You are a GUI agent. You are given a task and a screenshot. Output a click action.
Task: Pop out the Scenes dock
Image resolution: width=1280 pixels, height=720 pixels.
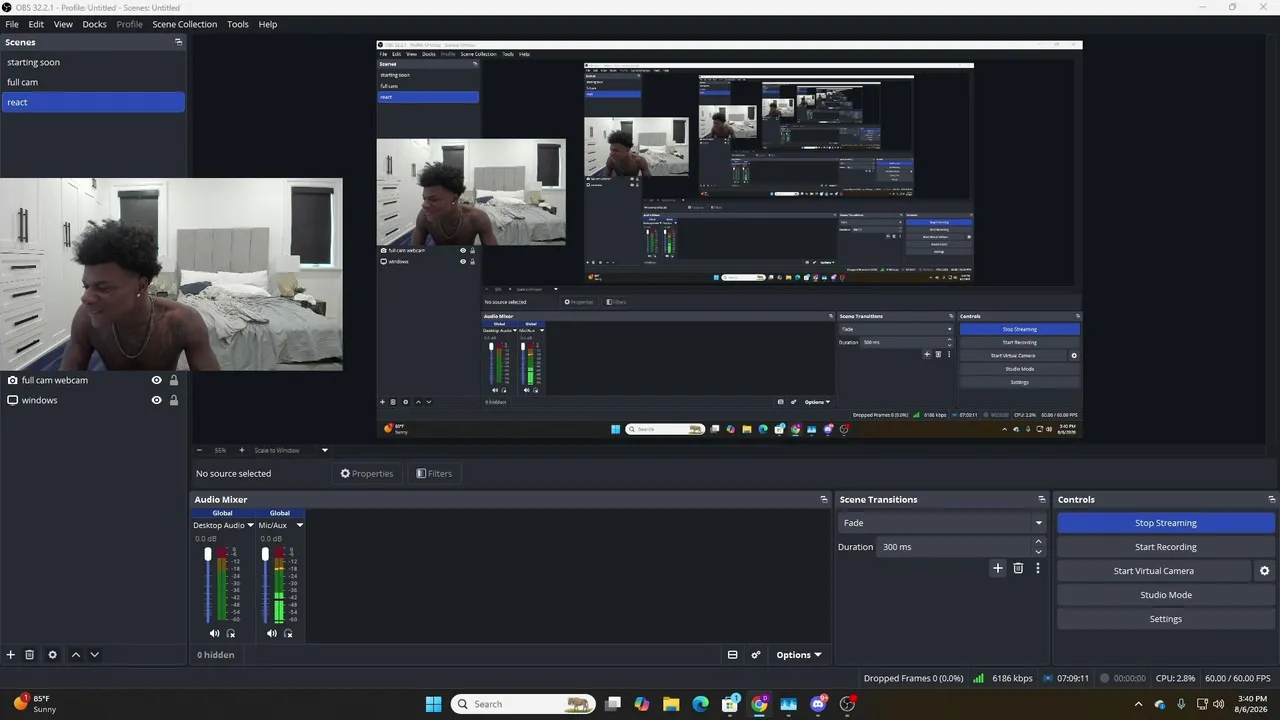179,42
